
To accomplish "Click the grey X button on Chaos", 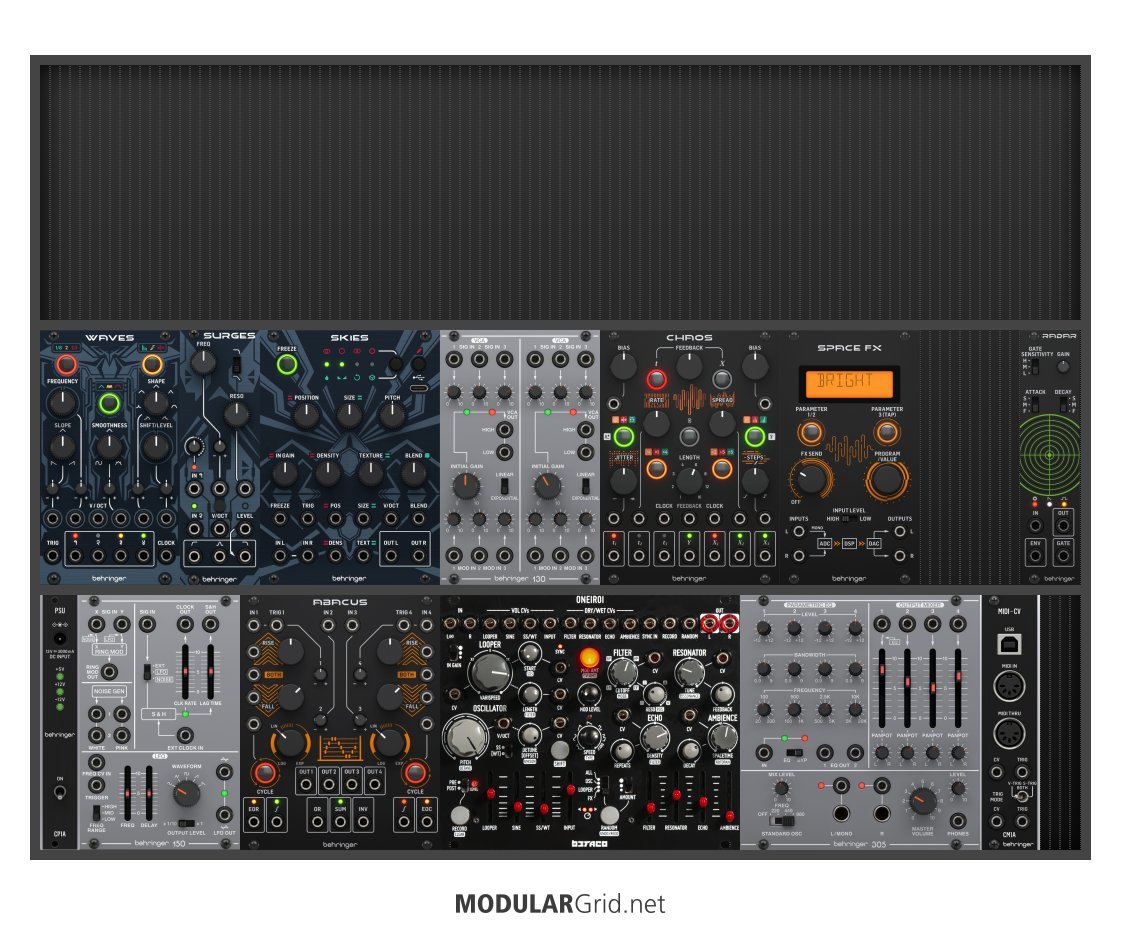I will 722,379.
